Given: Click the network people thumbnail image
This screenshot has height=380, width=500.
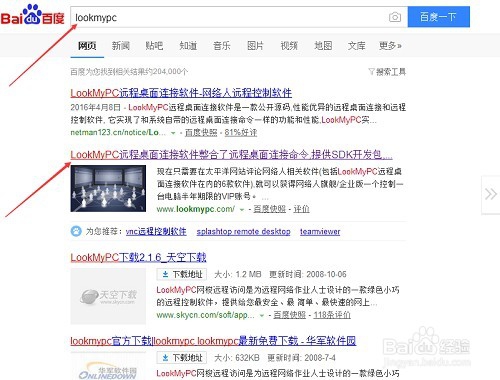Looking at the screenshot, I should tap(108, 189).
